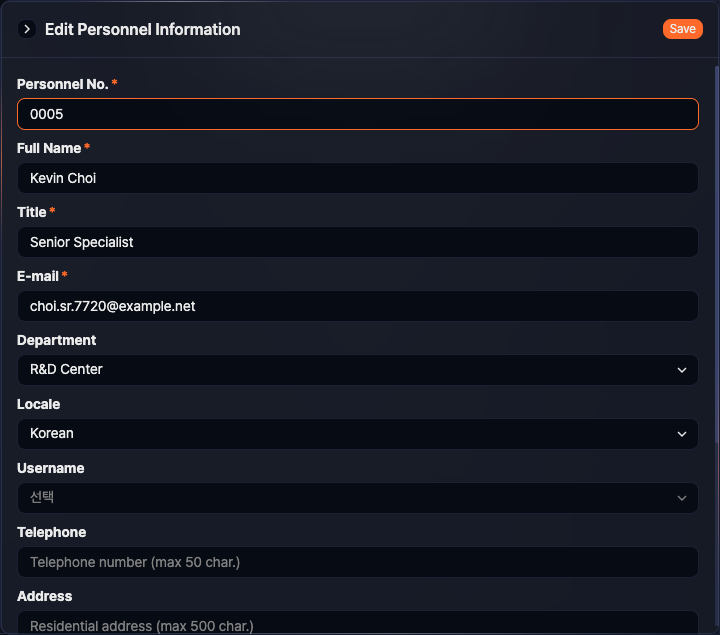This screenshot has height=635, width=720.
Task: Click the Telephone number input field
Action: (357, 562)
